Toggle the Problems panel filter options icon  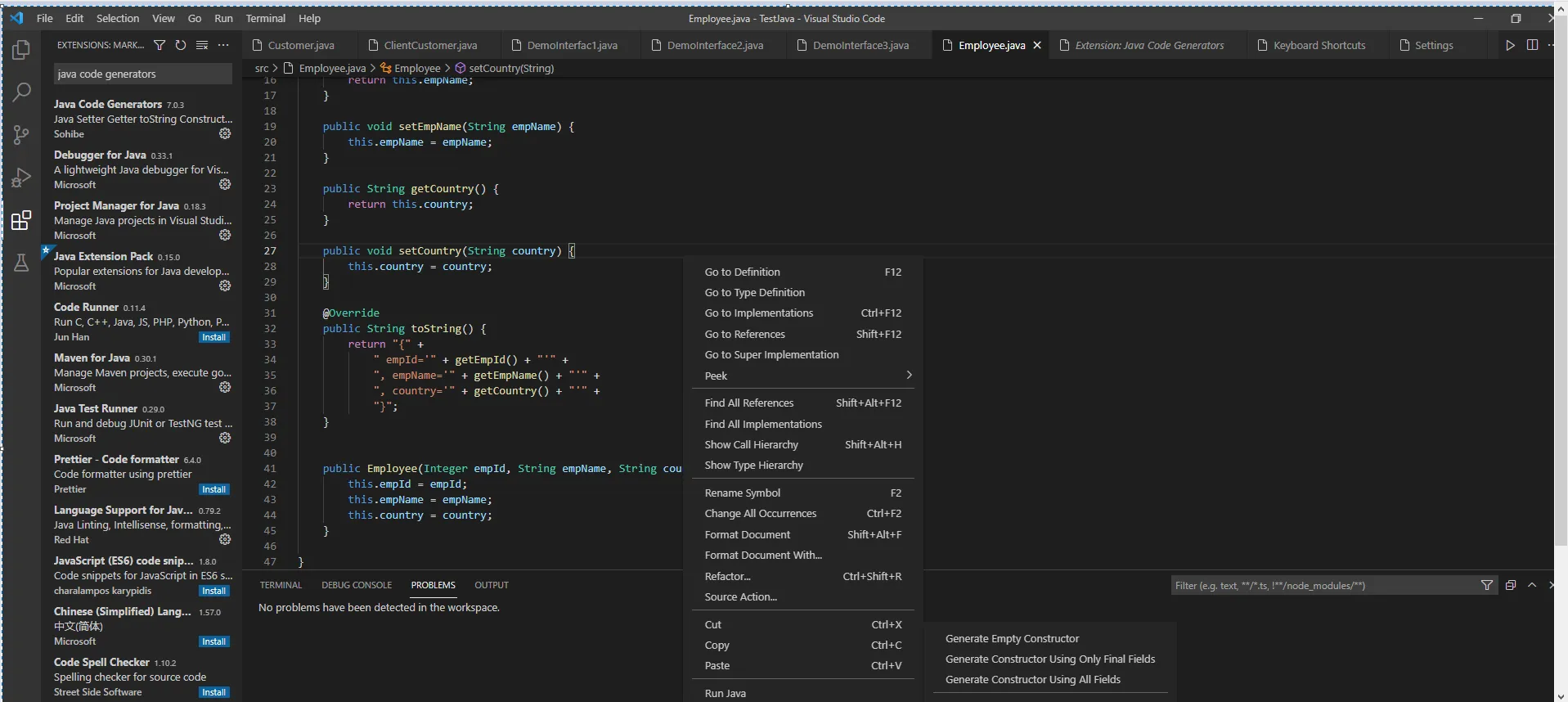1486,585
